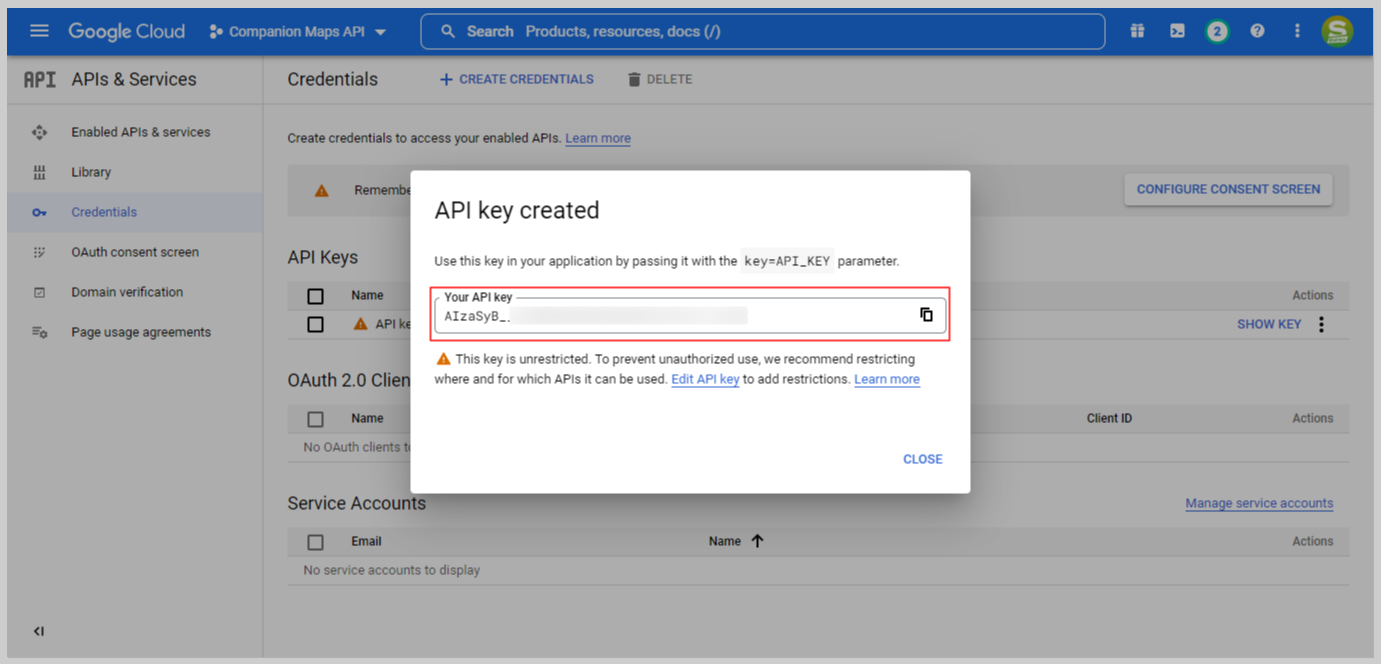Click SHOW KEY on the API key row

1269,324
